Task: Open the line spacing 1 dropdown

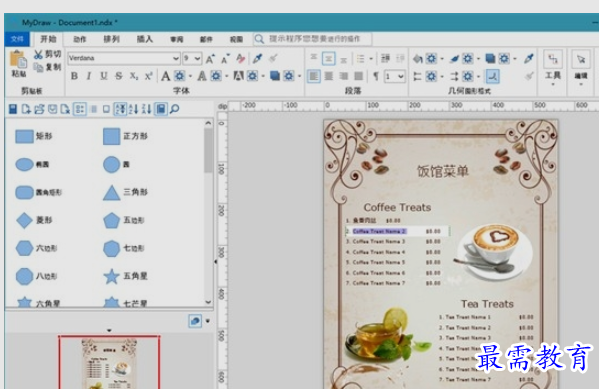Action: (x=400, y=76)
